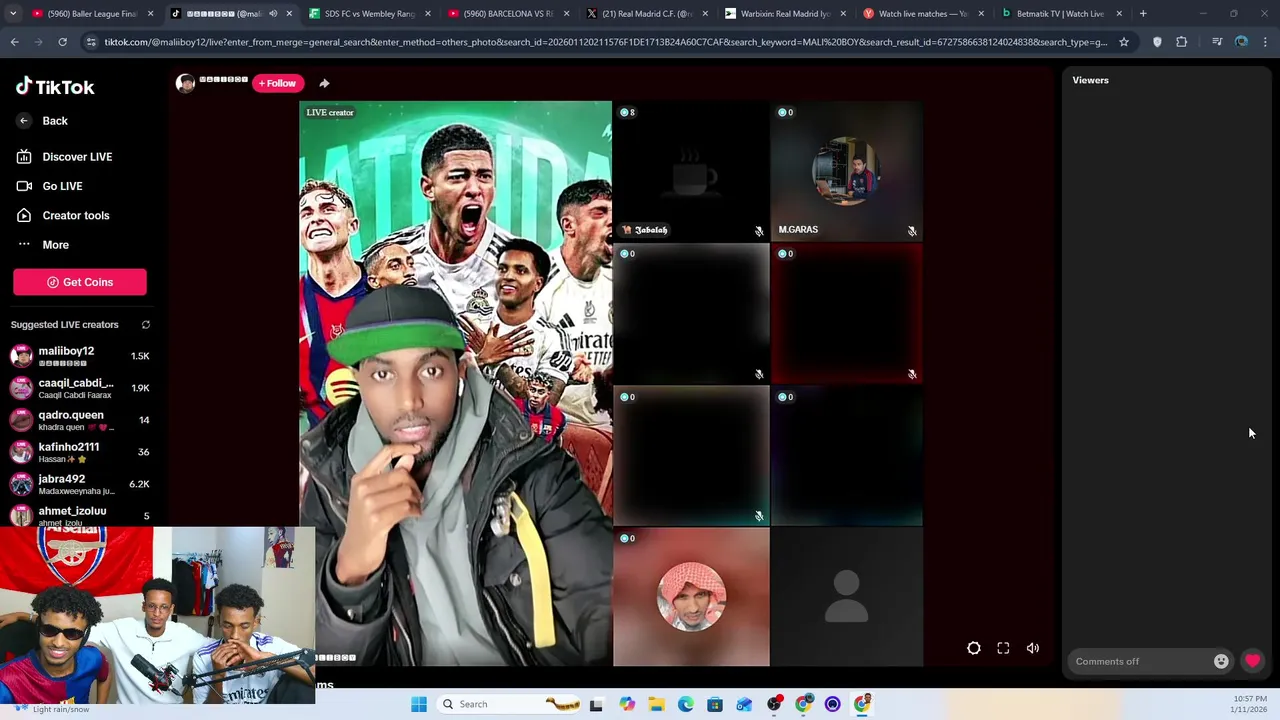
Task: Click the Viewers panel header
Action: point(1091,80)
